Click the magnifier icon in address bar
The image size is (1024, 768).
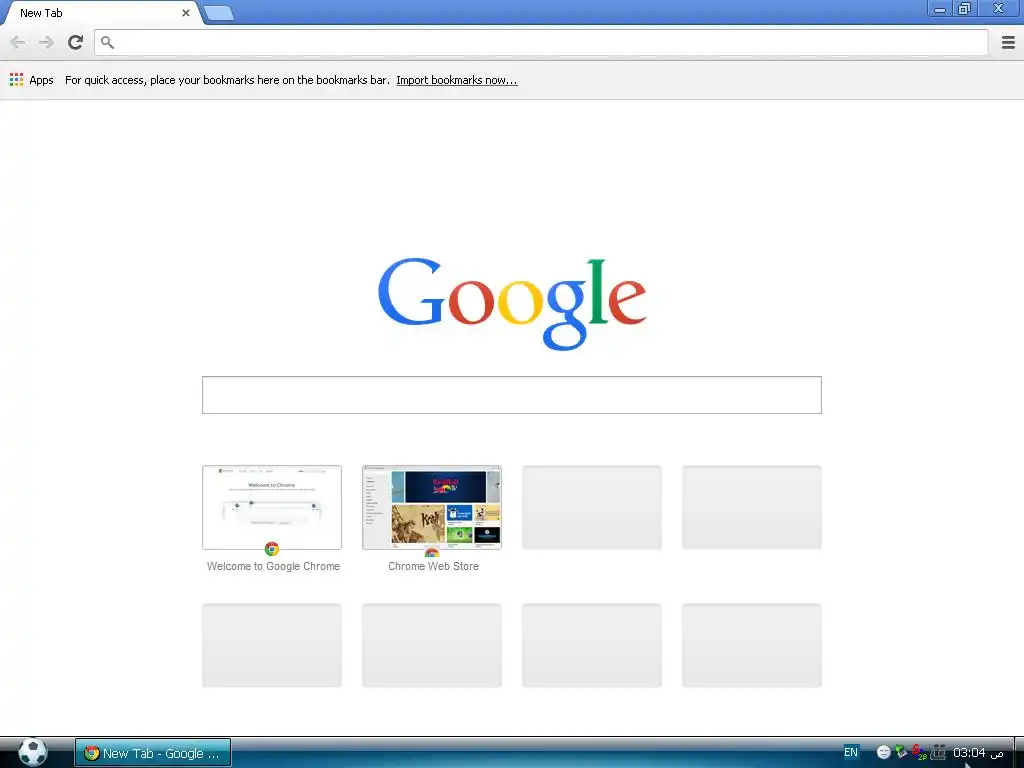pyautogui.click(x=108, y=42)
